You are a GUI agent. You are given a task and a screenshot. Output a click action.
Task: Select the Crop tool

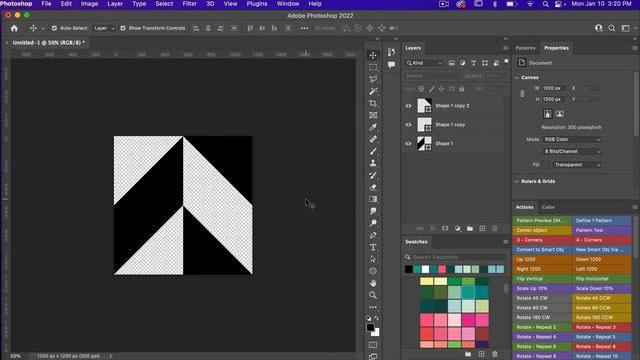[373, 103]
